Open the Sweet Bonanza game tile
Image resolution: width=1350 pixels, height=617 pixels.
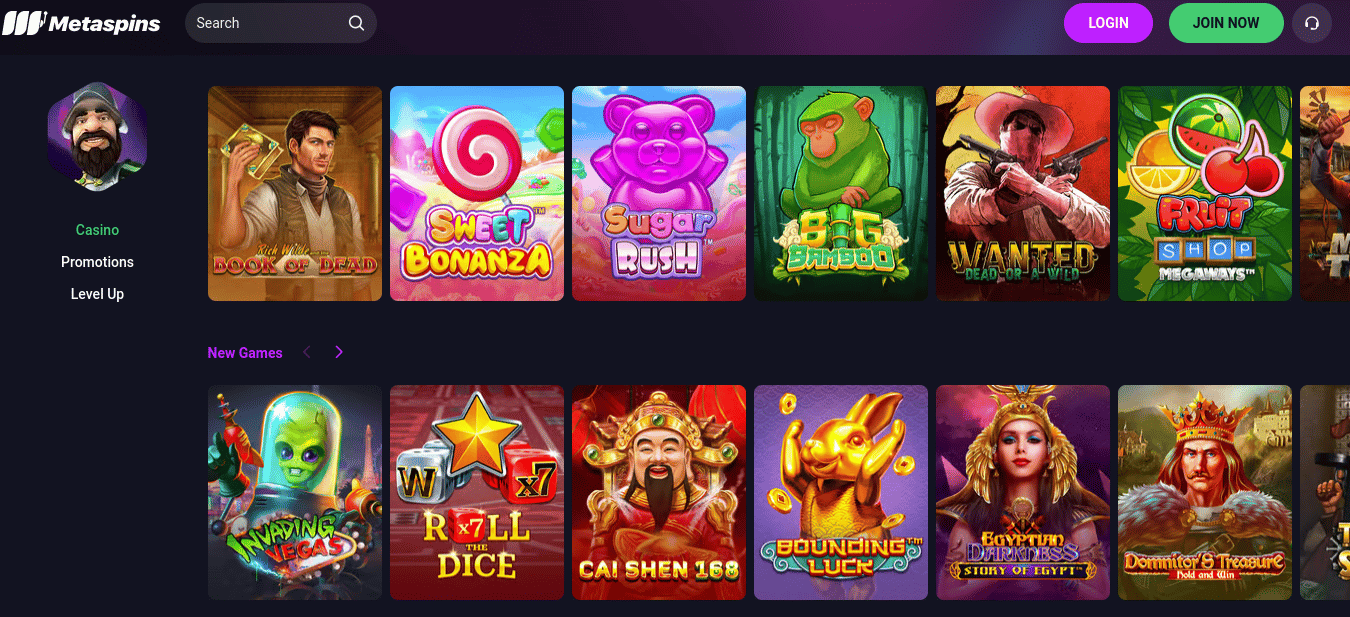pyautogui.click(x=477, y=193)
